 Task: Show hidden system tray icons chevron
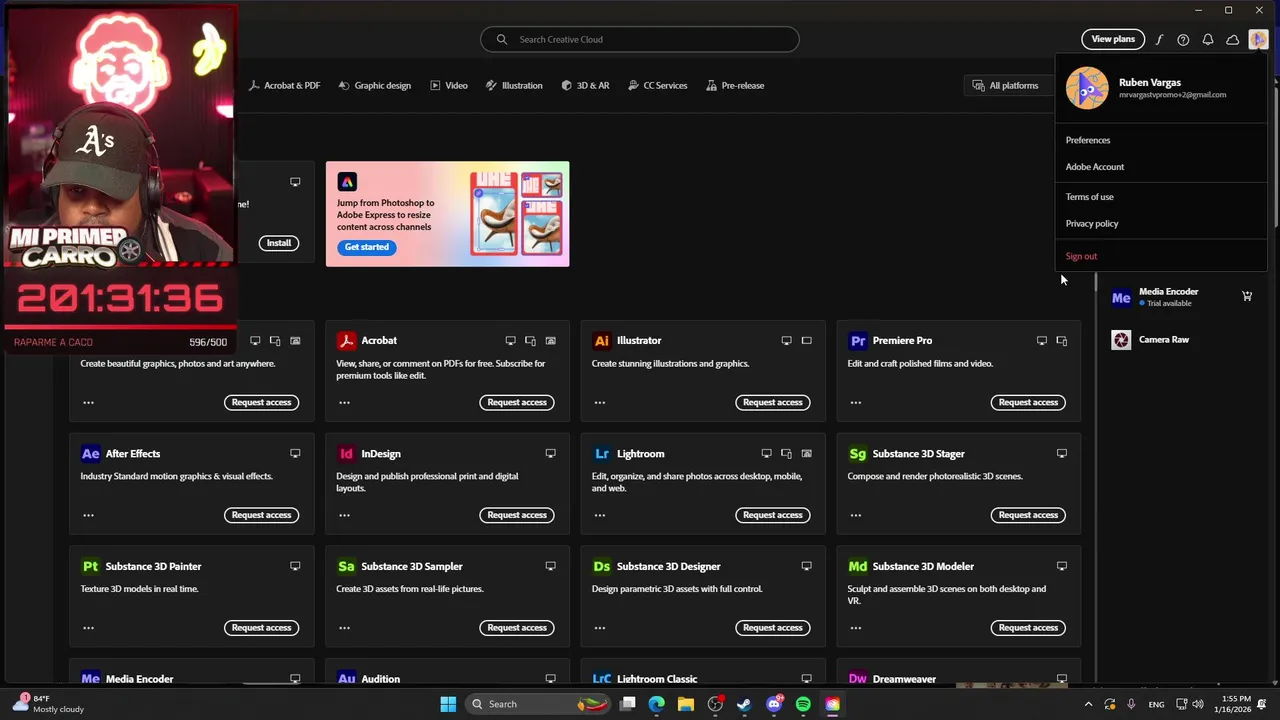coord(1088,704)
